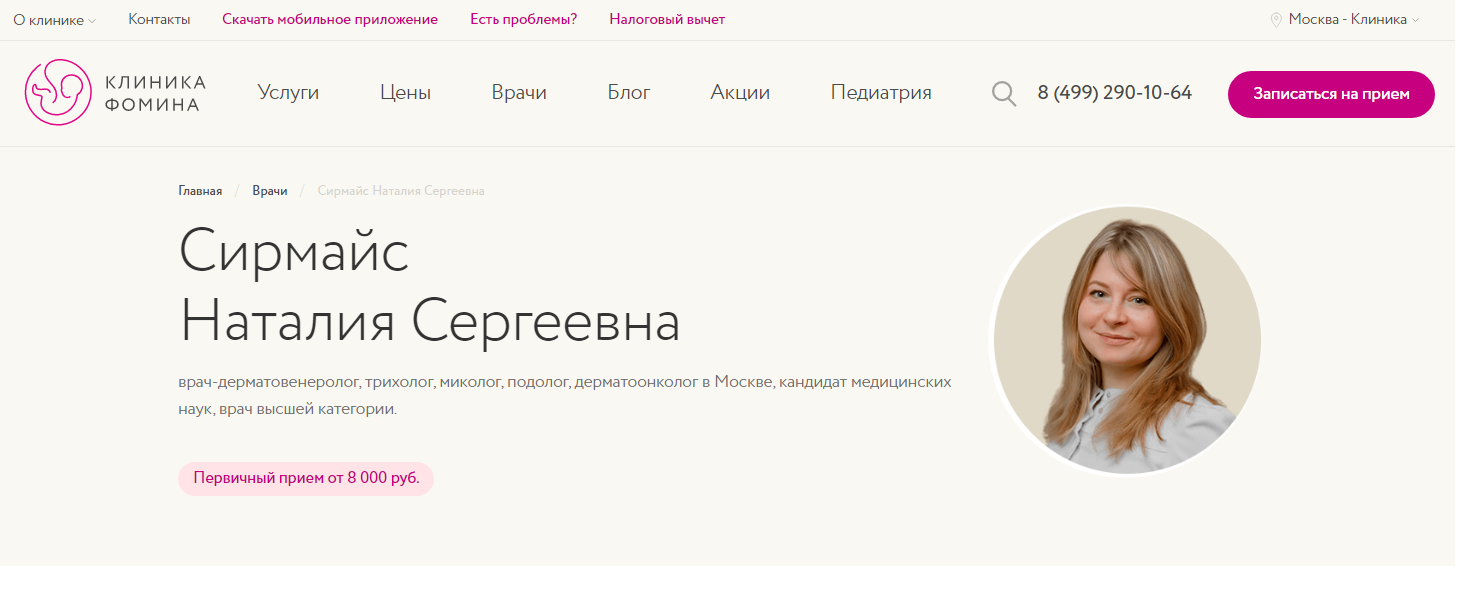Click the Клиника Фомина embryo logo

tap(115, 93)
